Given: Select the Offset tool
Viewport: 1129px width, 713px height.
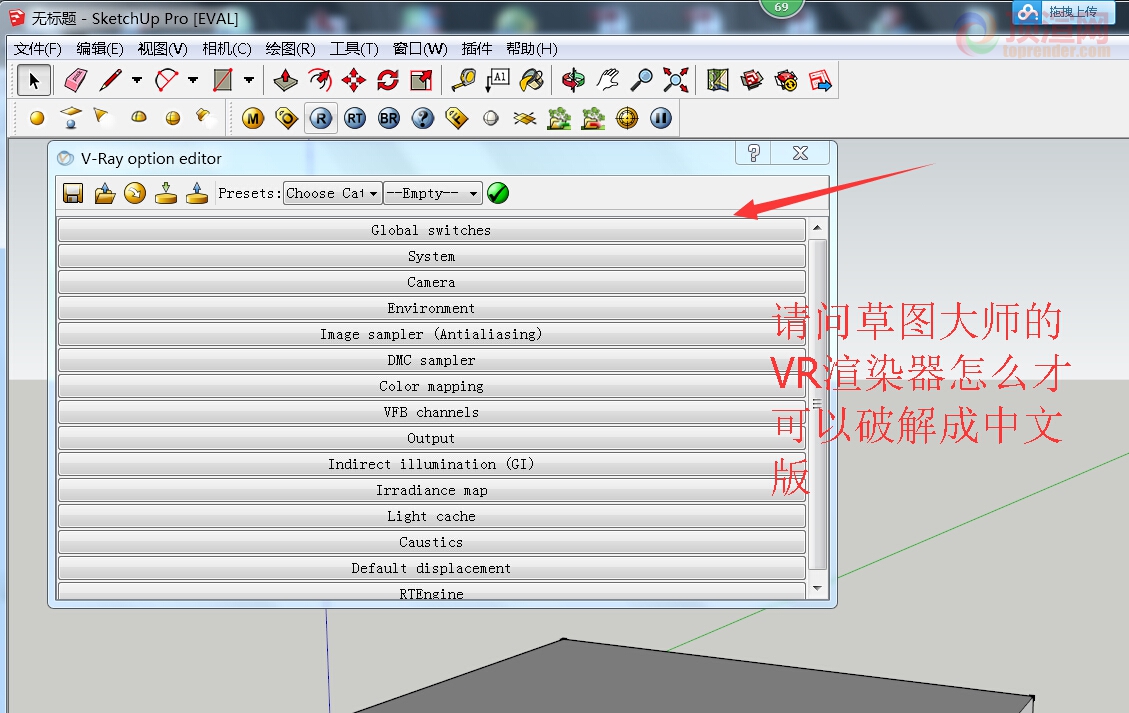Looking at the screenshot, I should (320, 80).
